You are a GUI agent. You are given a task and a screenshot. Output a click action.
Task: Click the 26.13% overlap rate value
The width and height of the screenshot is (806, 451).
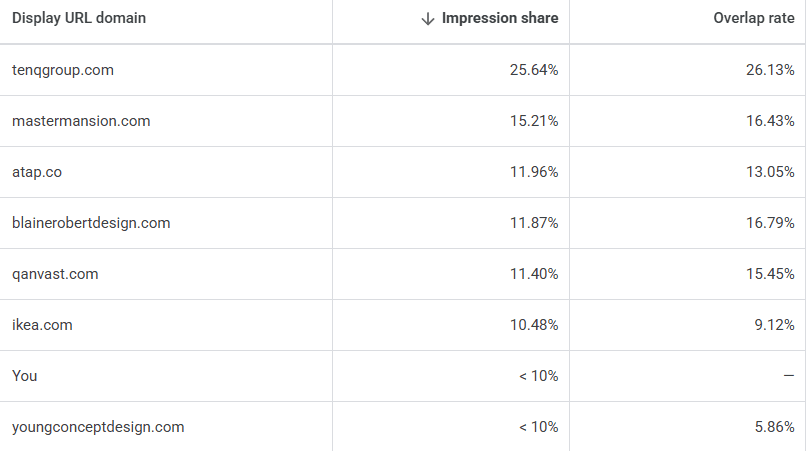coord(770,70)
